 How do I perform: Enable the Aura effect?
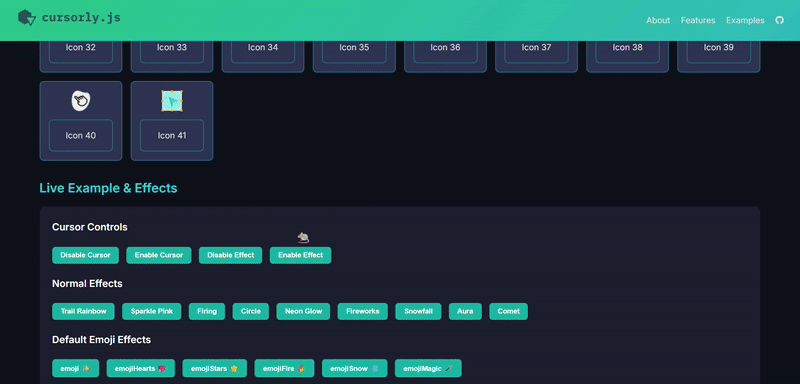click(x=465, y=312)
